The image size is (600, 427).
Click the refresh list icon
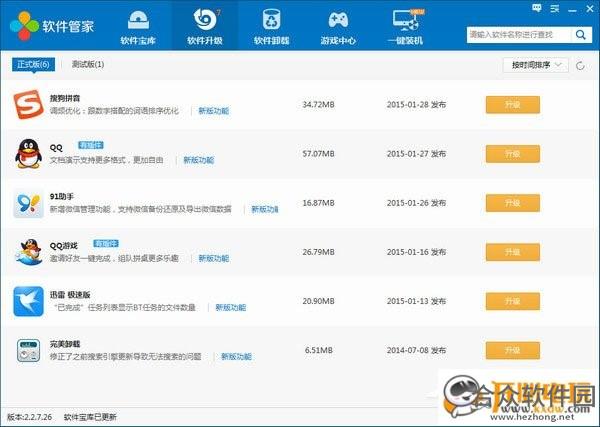pos(580,66)
